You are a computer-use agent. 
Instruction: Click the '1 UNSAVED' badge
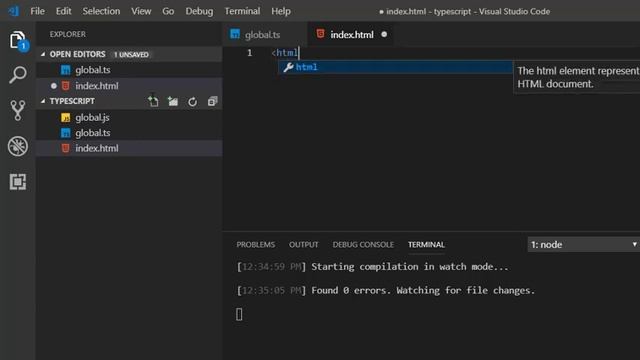(131, 54)
